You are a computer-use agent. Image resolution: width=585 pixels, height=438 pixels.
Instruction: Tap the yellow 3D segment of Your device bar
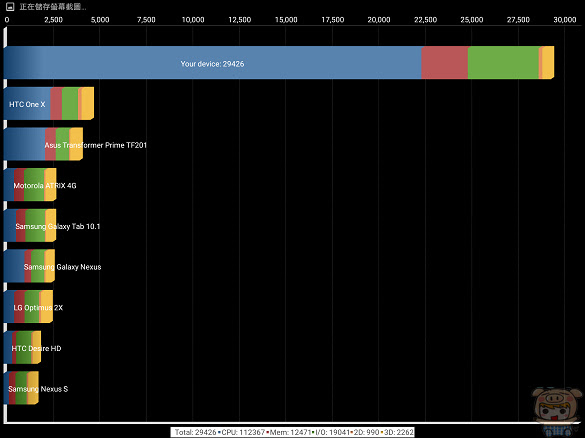(x=548, y=63)
